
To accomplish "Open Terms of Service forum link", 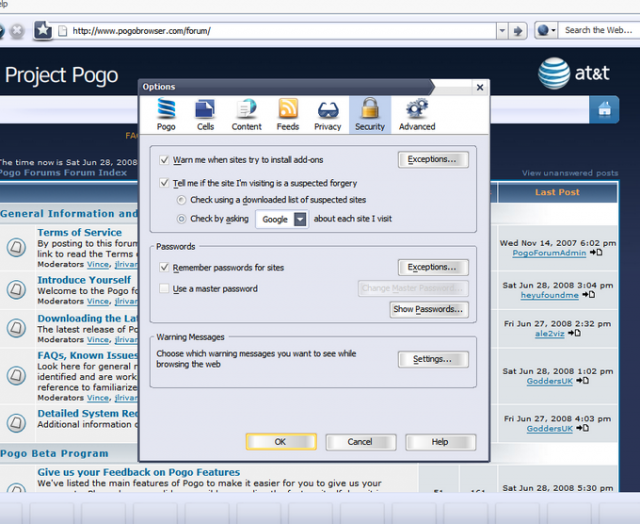I will (x=80, y=232).
